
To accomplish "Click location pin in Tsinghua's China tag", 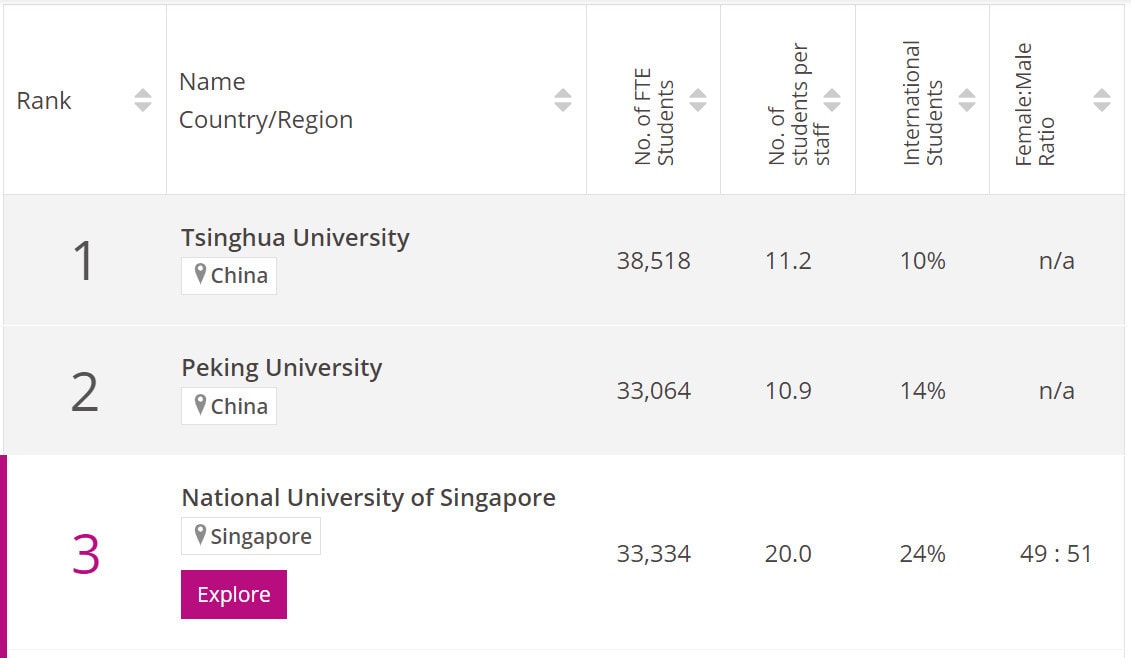I will (x=200, y=274).
